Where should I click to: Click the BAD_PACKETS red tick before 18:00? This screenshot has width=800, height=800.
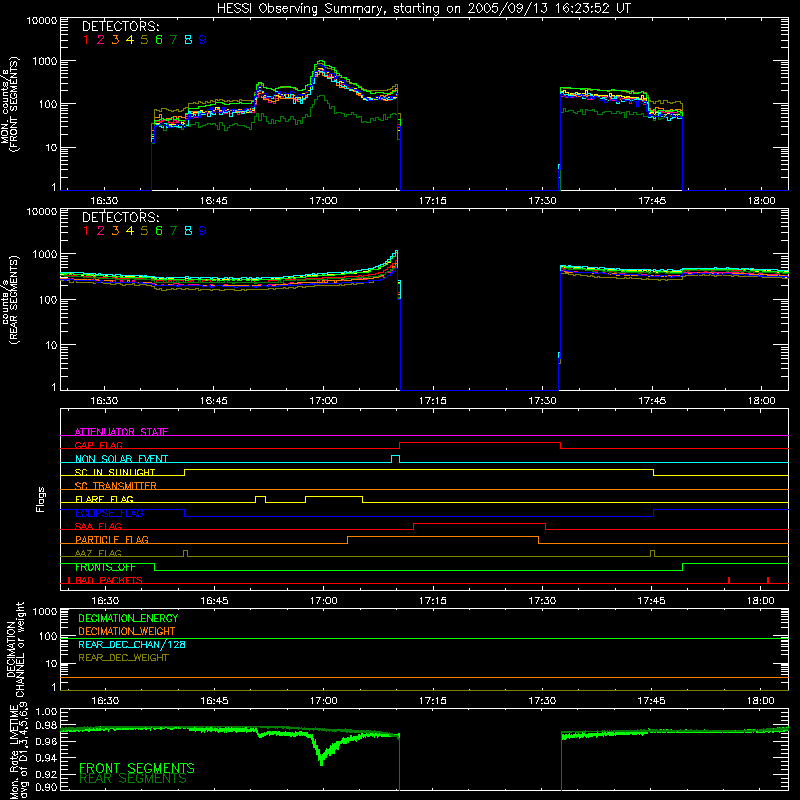tap(729, 580)
